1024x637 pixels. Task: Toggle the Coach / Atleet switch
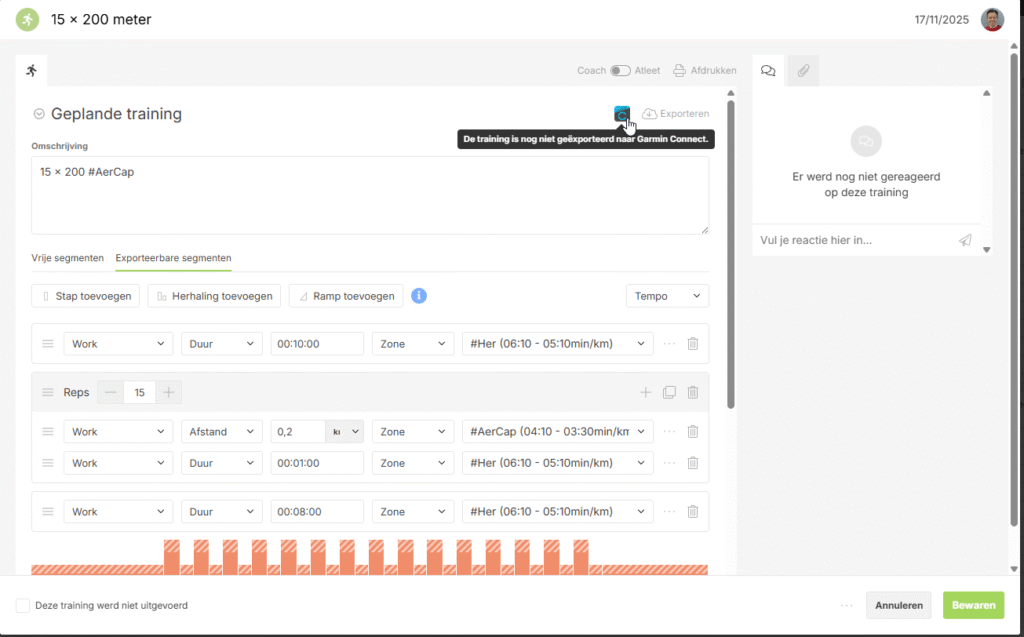tap(621, 71)
